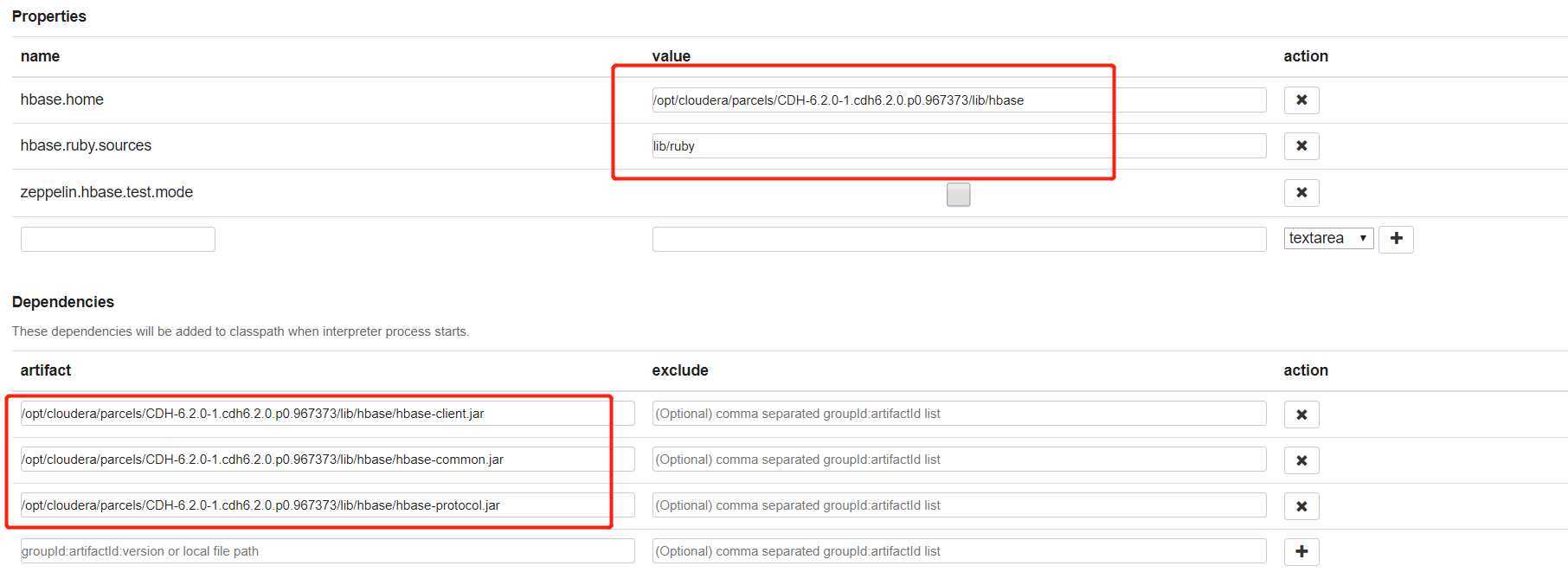The image size is (1568, 585).
Task: Open the textarea property type dropdown
Action: [x=1328, y=239]
